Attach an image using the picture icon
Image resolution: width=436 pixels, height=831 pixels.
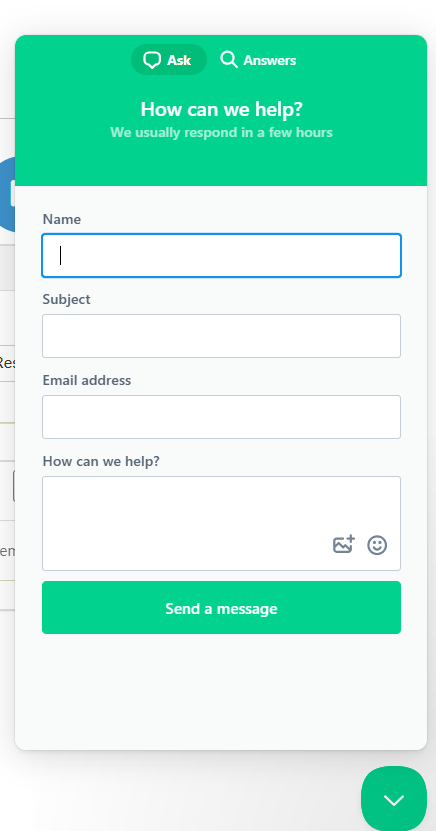[x=344, y=545]
